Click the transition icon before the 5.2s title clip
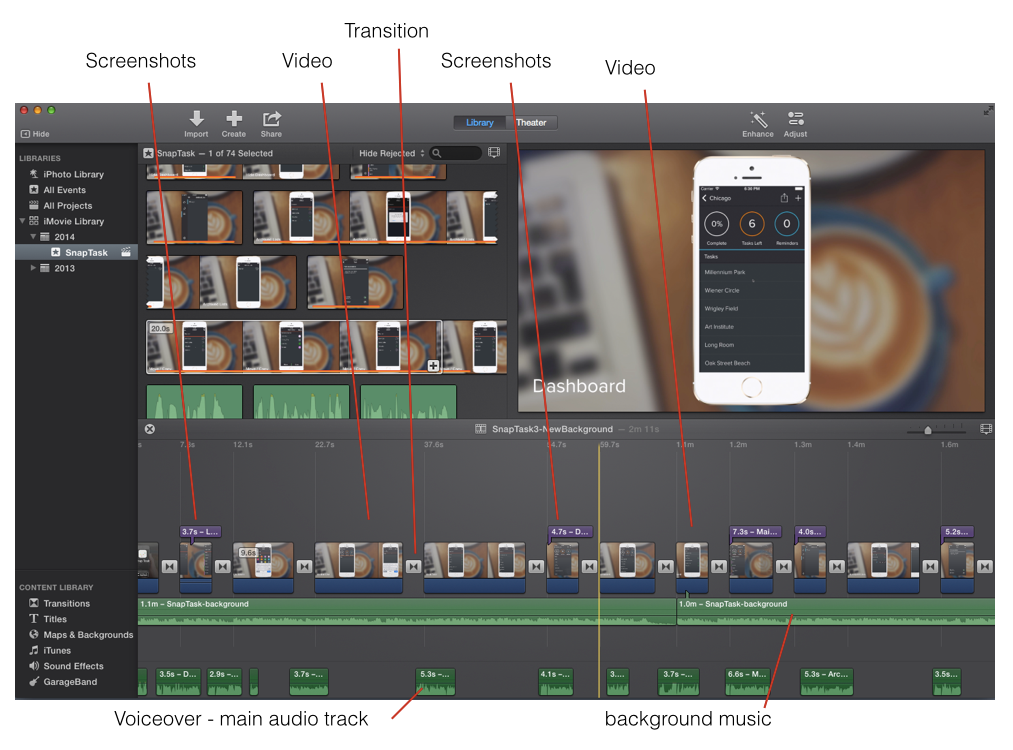 (930, 567)
